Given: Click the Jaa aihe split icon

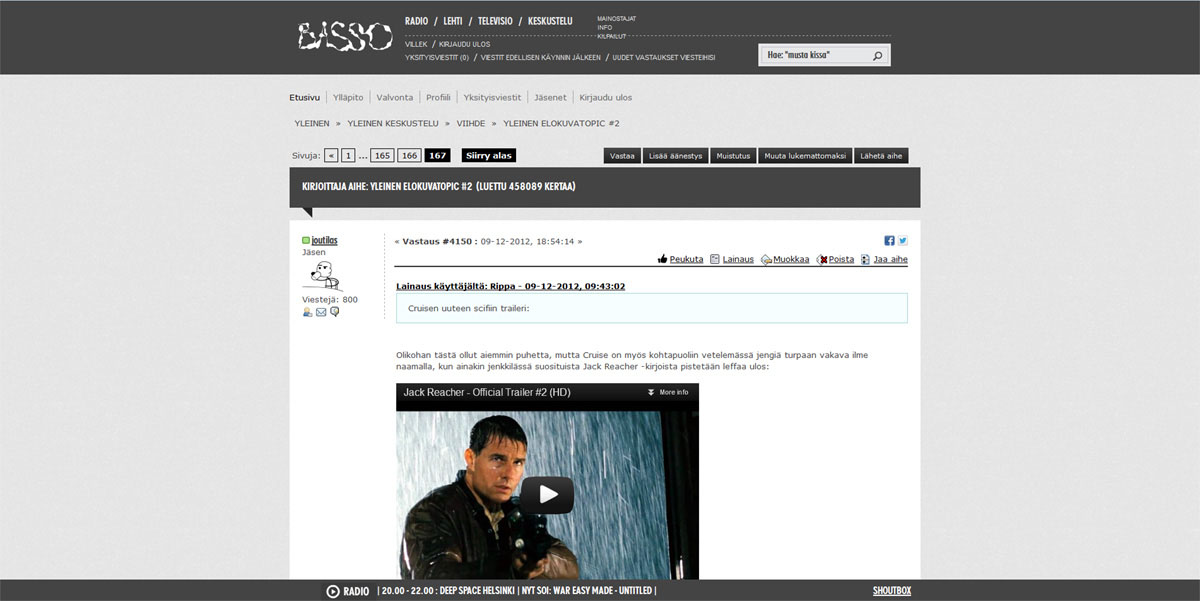Looking at the screenshot, I should [865, 259].
